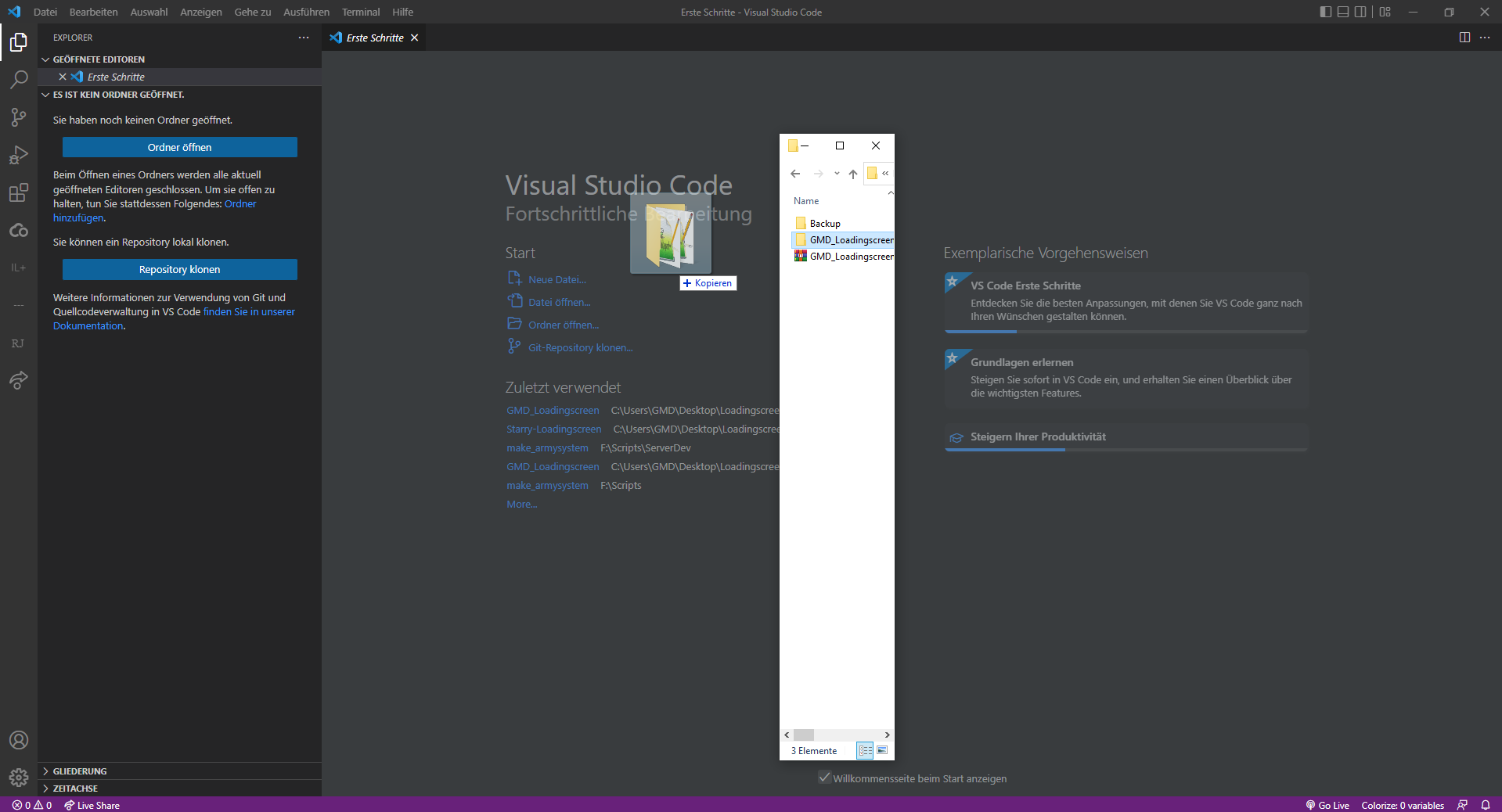Open the Datei menu

click(x=45, y=12)
